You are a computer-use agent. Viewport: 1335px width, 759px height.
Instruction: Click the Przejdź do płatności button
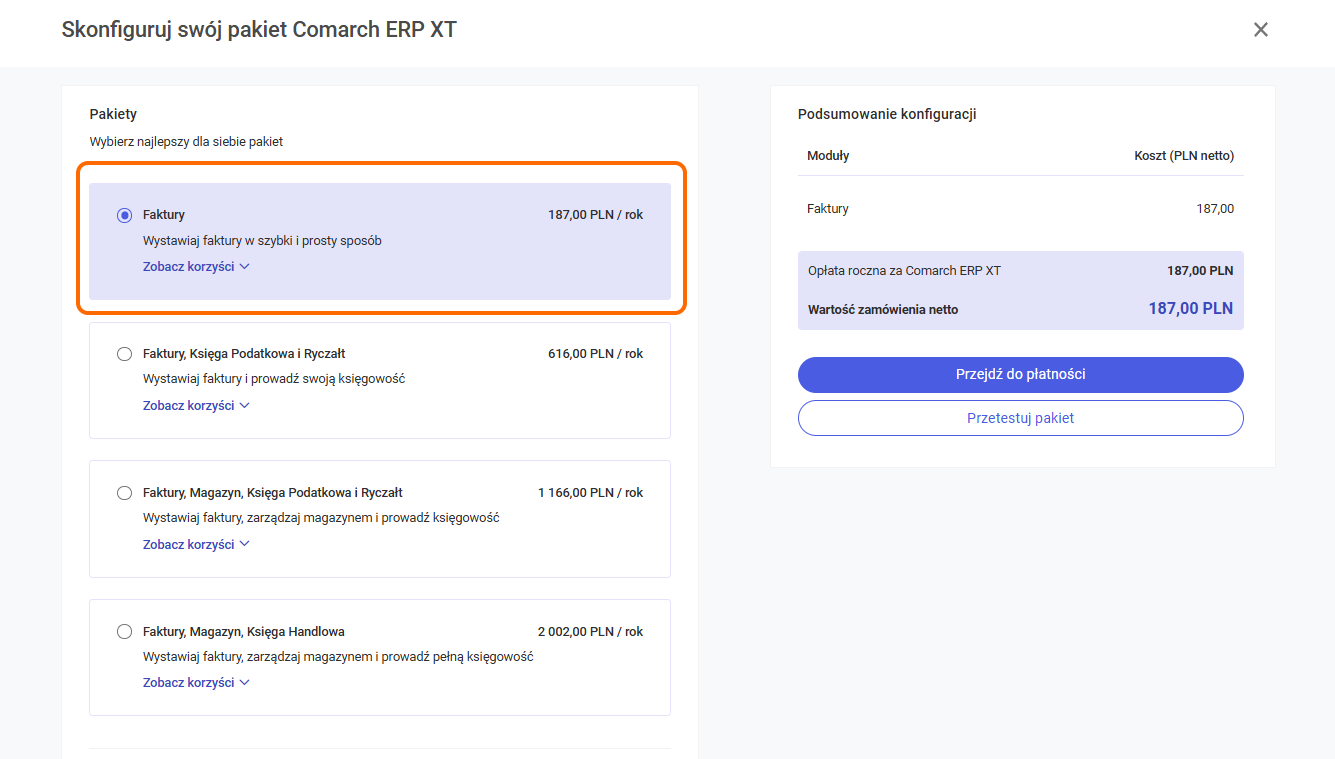(x=1020, y=375)
